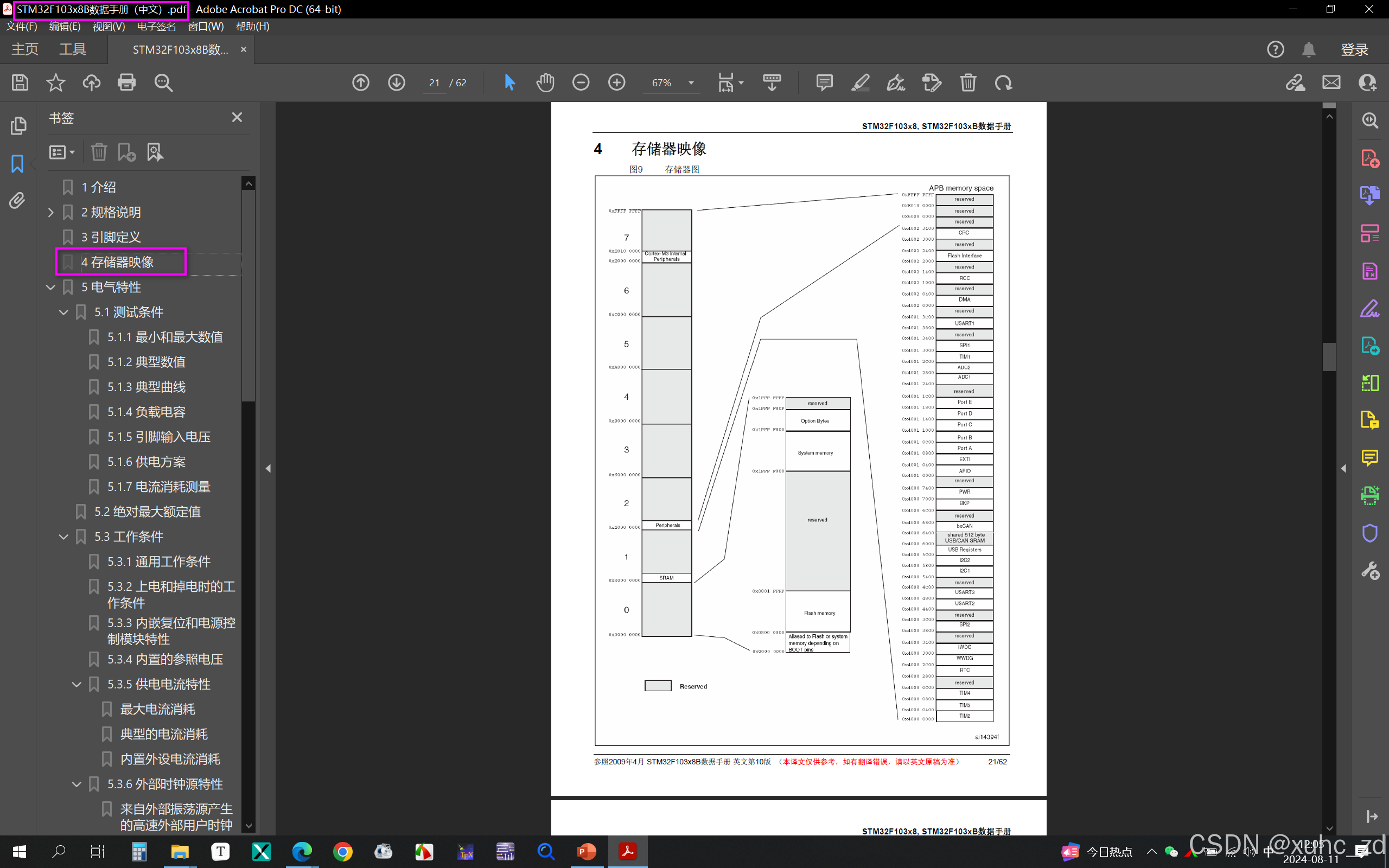Collapse the '5.3 工作条件' bookmark

tap(63, 537)
